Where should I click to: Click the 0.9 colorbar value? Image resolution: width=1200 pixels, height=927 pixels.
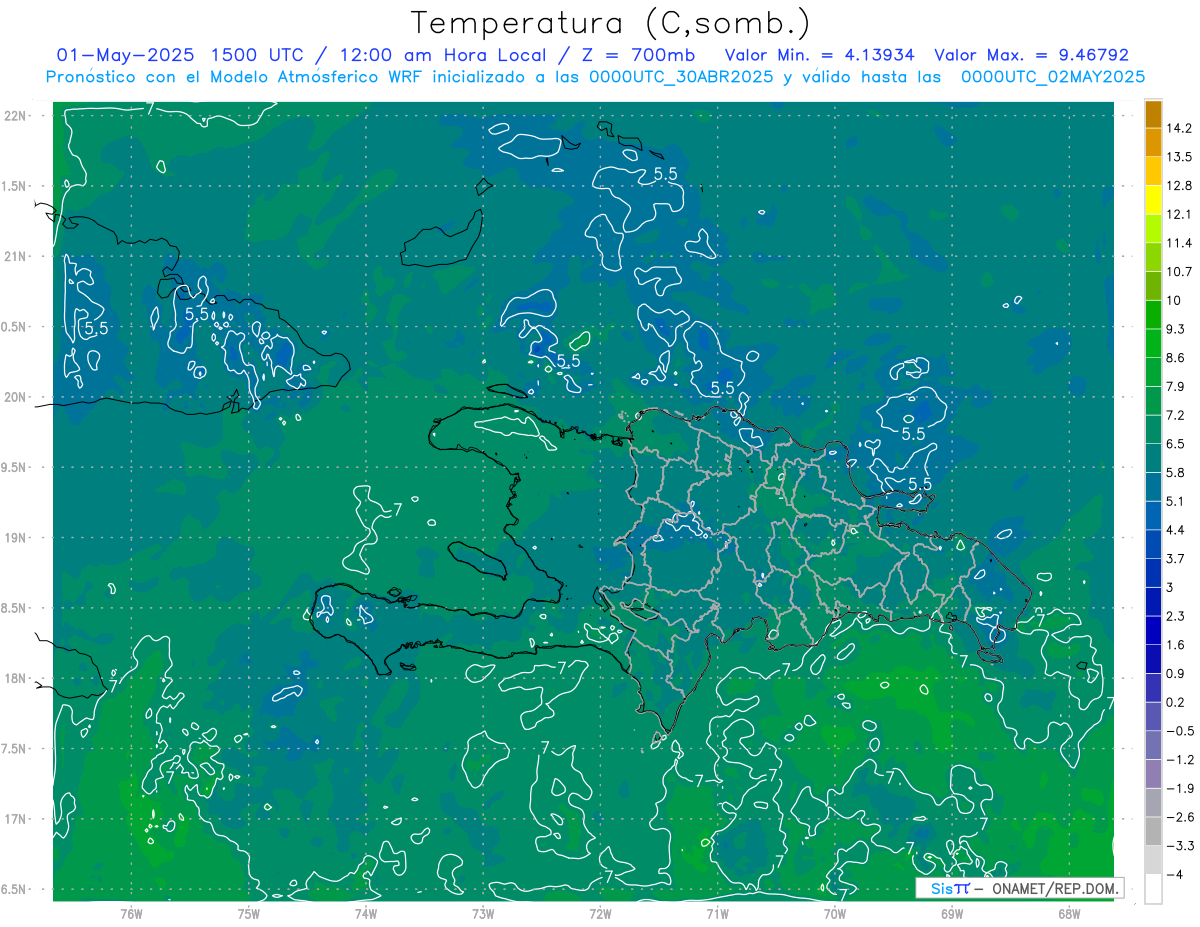click(1175, 673)
